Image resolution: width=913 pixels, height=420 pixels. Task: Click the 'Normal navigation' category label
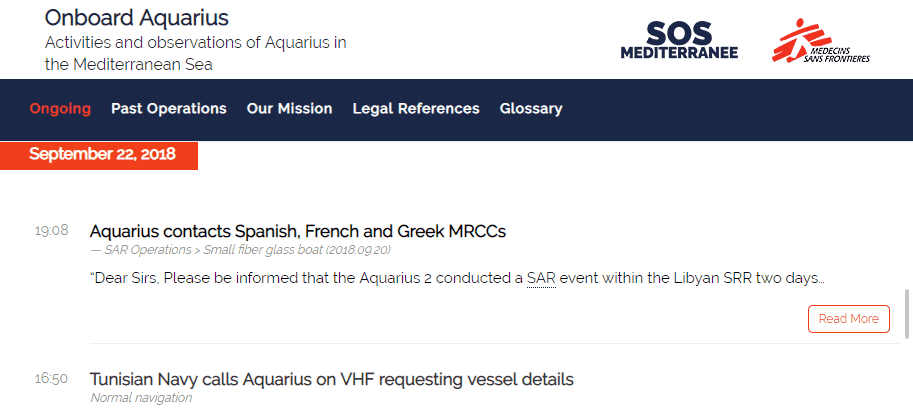click(x=141, y=398)
